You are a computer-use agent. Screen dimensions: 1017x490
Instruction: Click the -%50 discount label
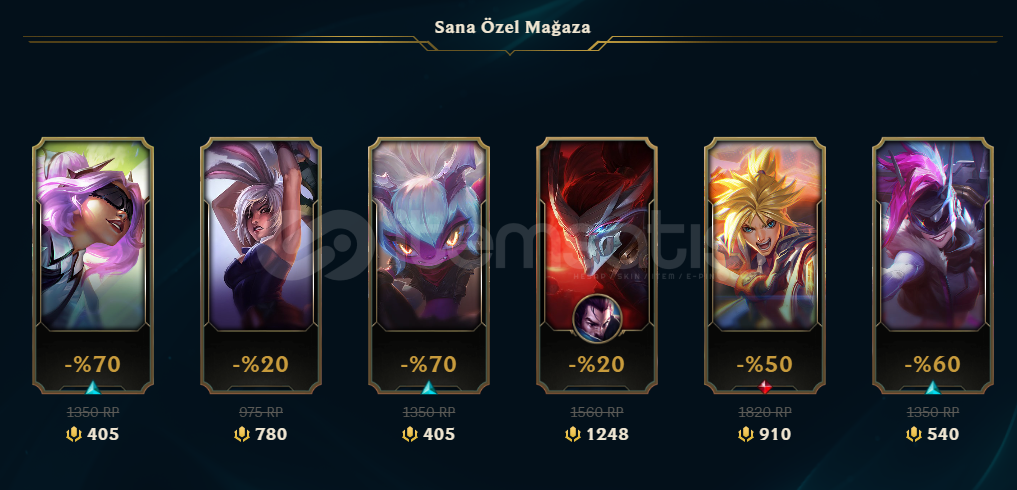[x=765, y=364]
